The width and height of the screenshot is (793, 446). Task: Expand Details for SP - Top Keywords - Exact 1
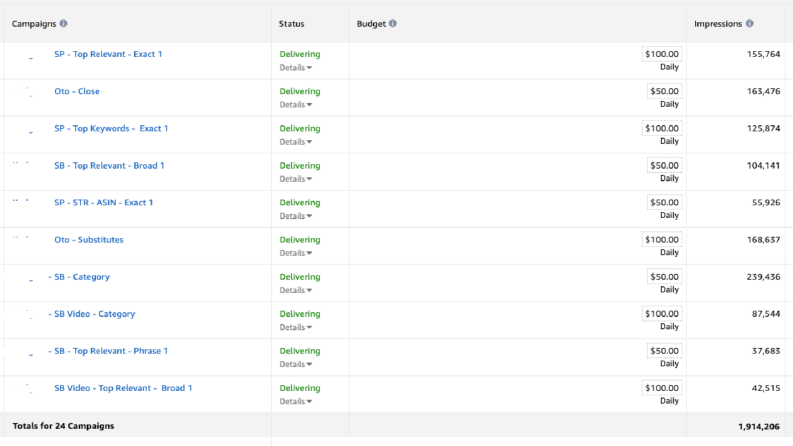click(x=296, y=142)
